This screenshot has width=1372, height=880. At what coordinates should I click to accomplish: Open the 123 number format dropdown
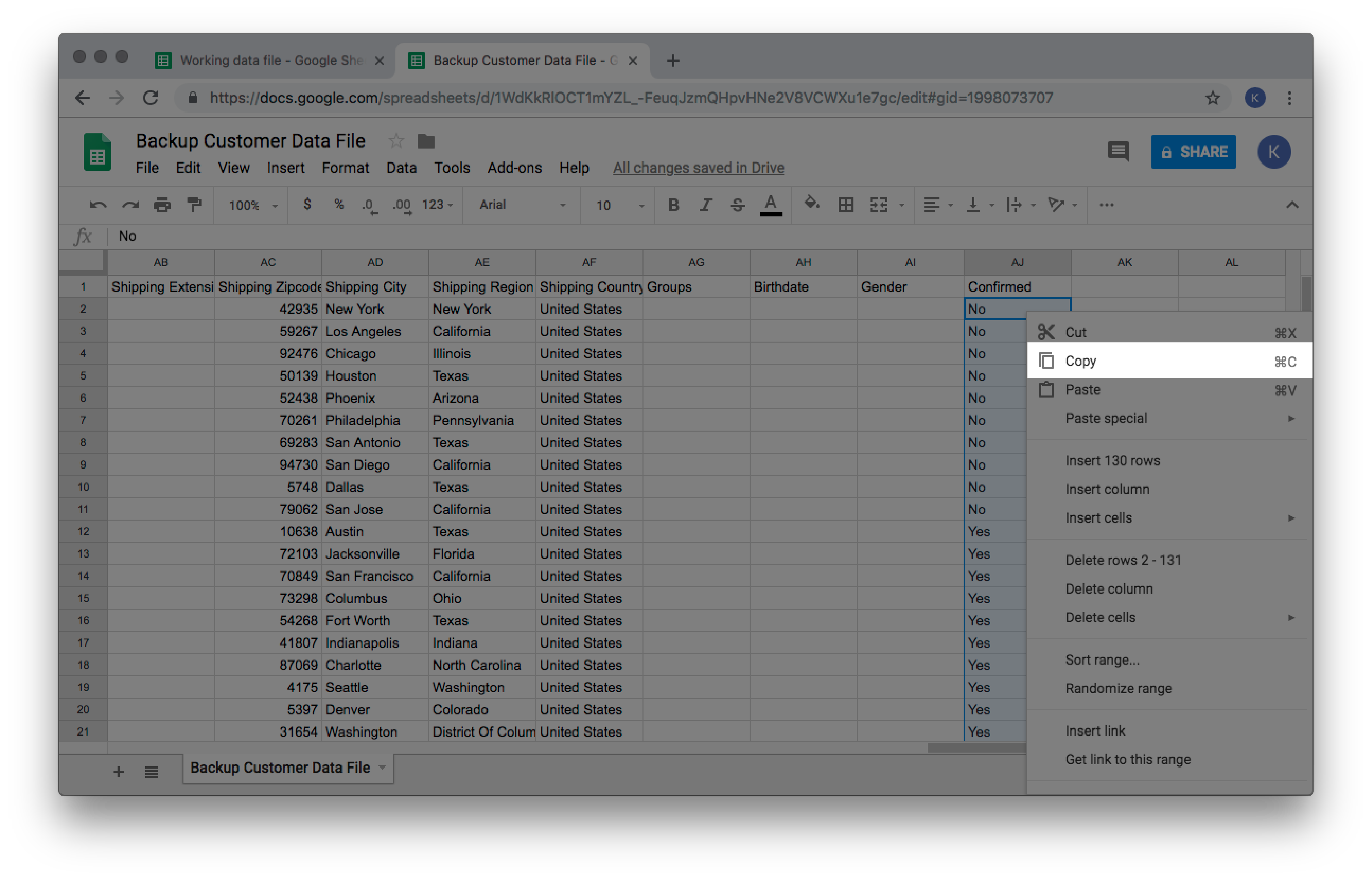[437, 204]
